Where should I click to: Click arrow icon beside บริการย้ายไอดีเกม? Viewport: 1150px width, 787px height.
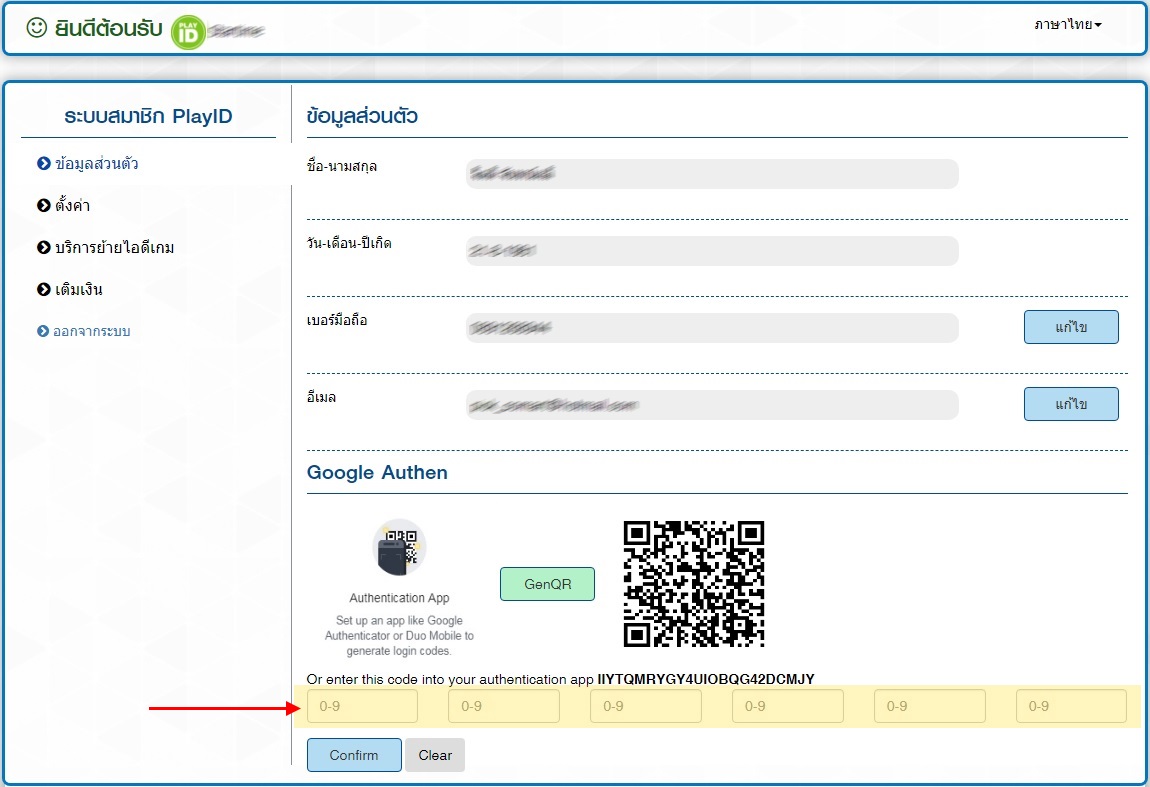point(44,247)
